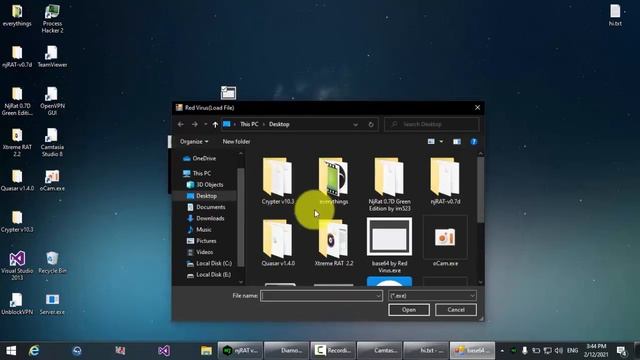Select UnblockVPN desktop shortcut

point(17,304)
